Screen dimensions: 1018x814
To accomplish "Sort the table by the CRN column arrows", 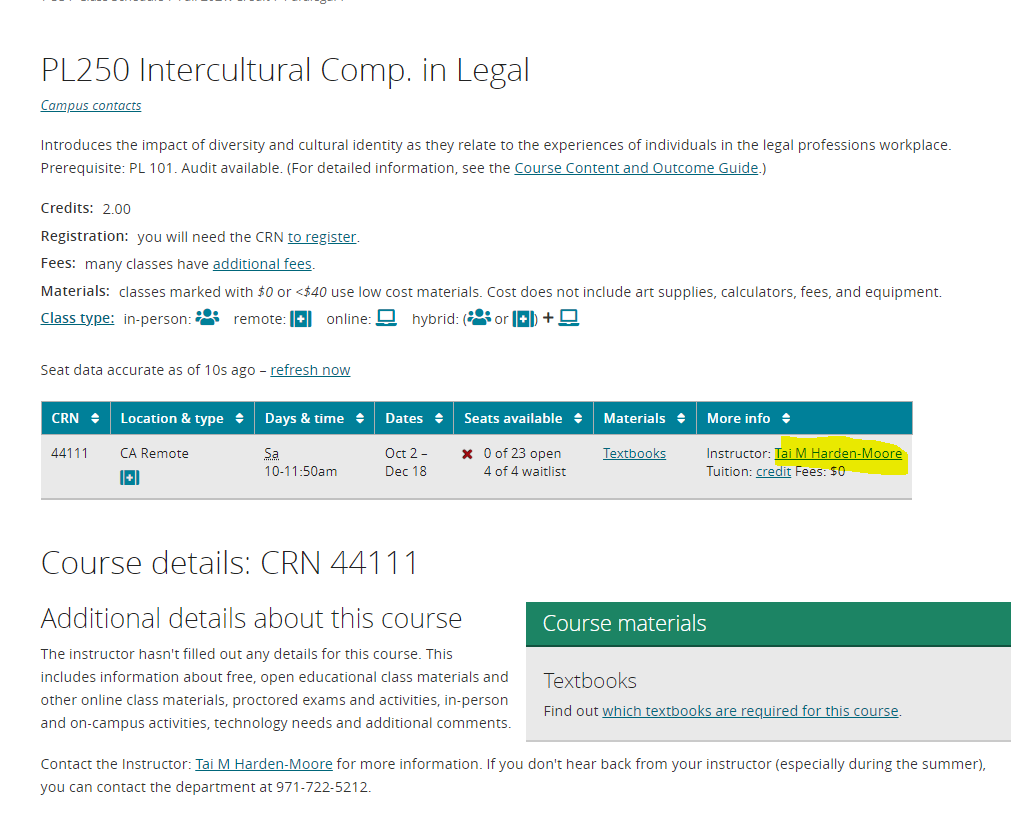I will coord(95,419).
